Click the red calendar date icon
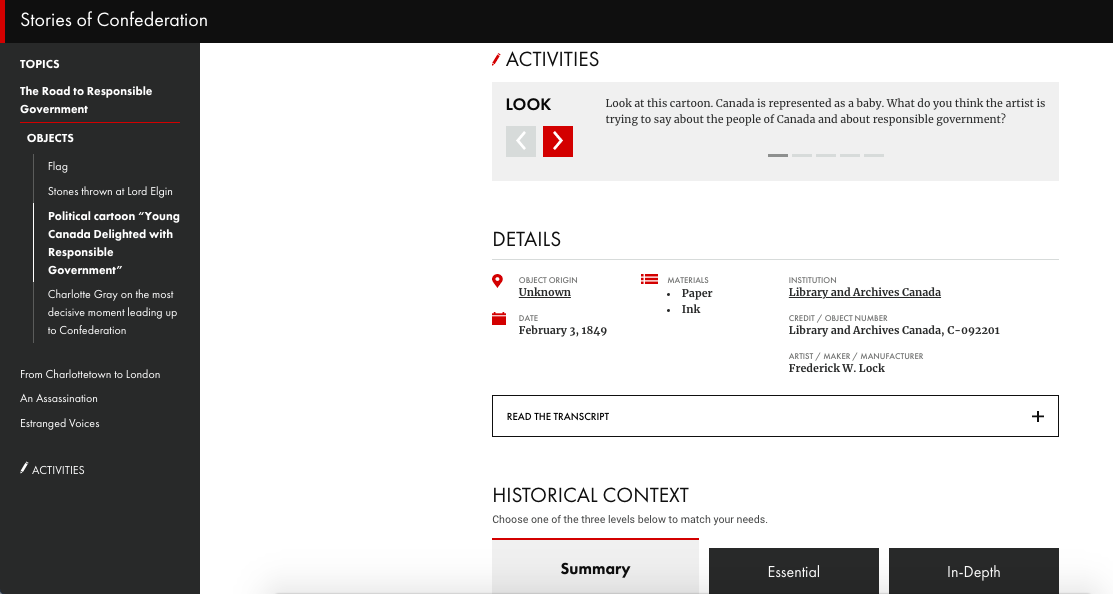 coord(499,319)
